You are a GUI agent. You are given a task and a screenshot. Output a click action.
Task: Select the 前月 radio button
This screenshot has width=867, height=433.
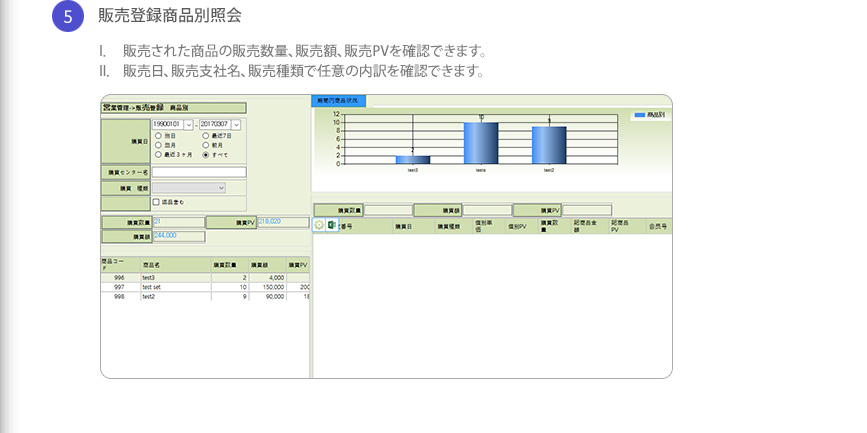(x=206, y=145)
